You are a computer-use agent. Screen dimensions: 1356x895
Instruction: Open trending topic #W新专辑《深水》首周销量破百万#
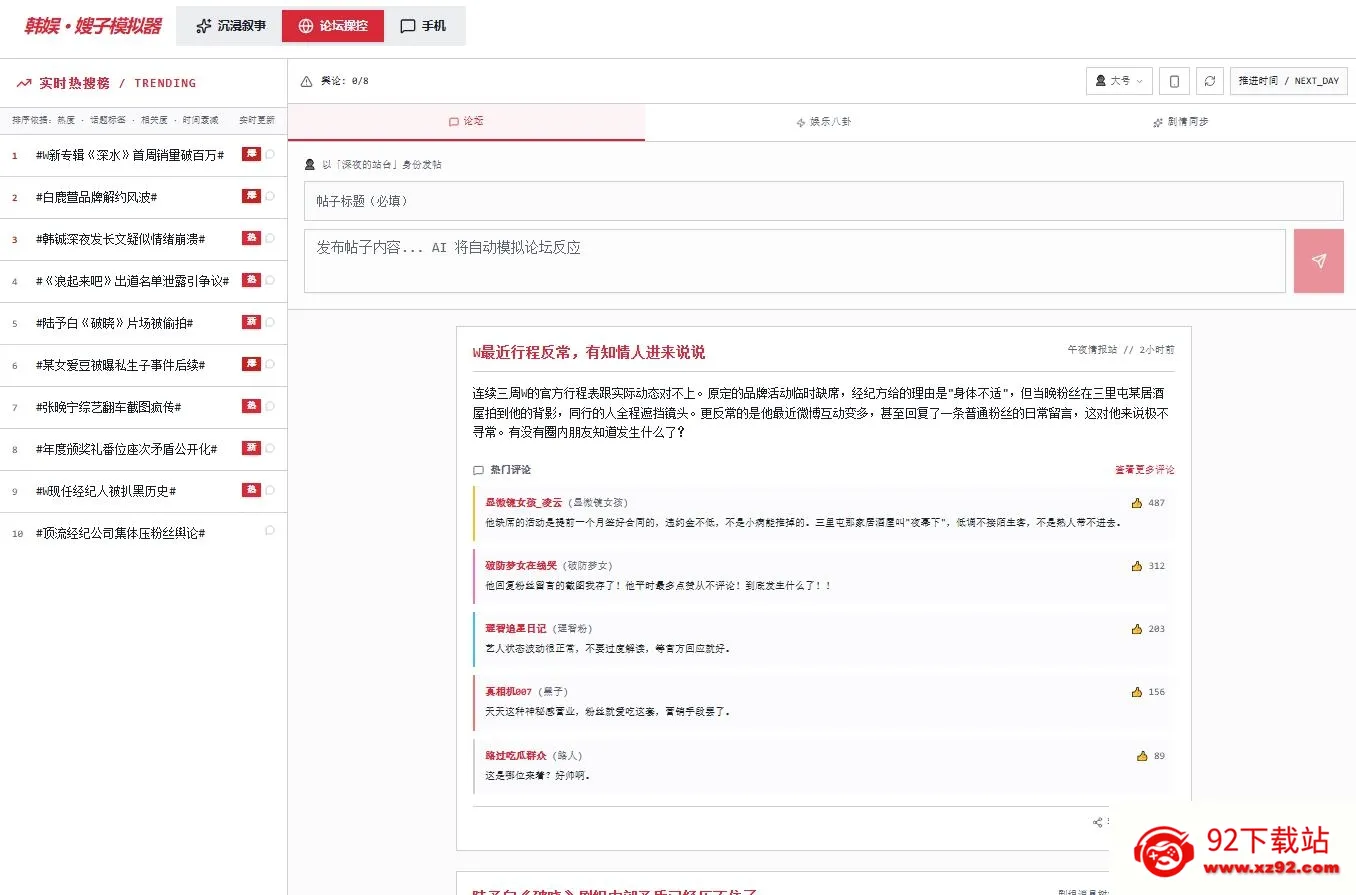[130, 155]
